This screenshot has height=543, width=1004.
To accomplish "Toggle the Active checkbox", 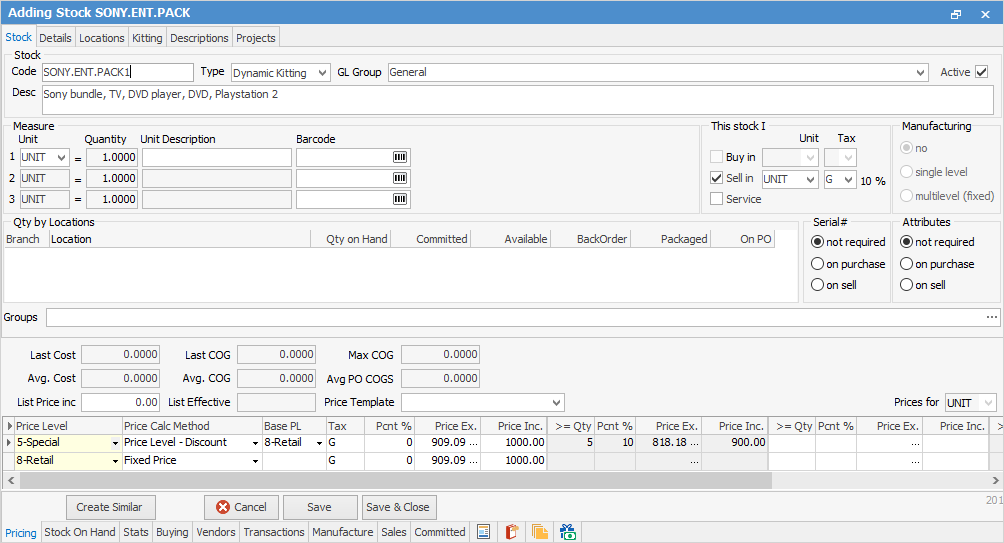I will (x=981, y=72).
